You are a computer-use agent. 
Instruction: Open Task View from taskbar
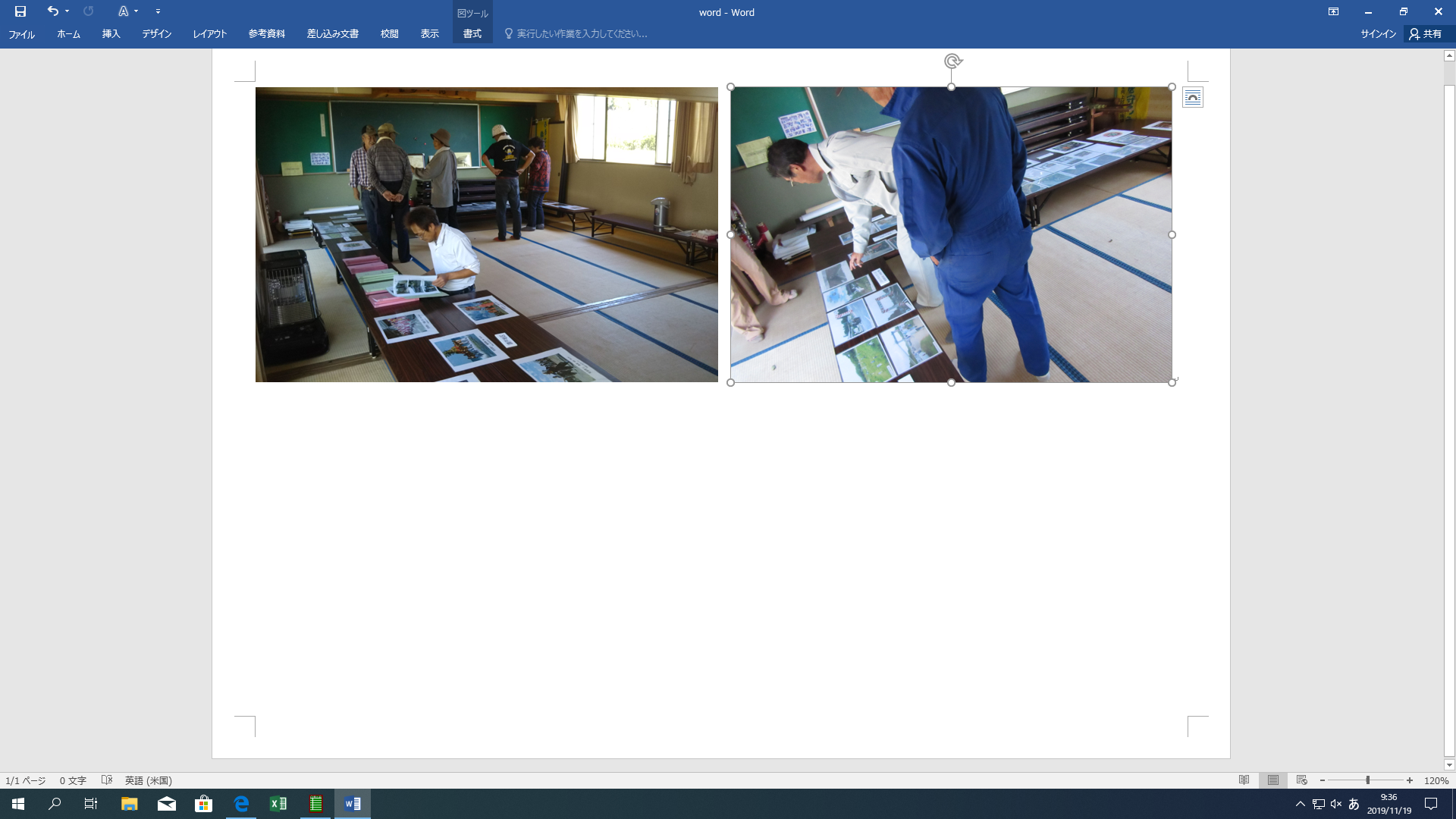point(91,804)
